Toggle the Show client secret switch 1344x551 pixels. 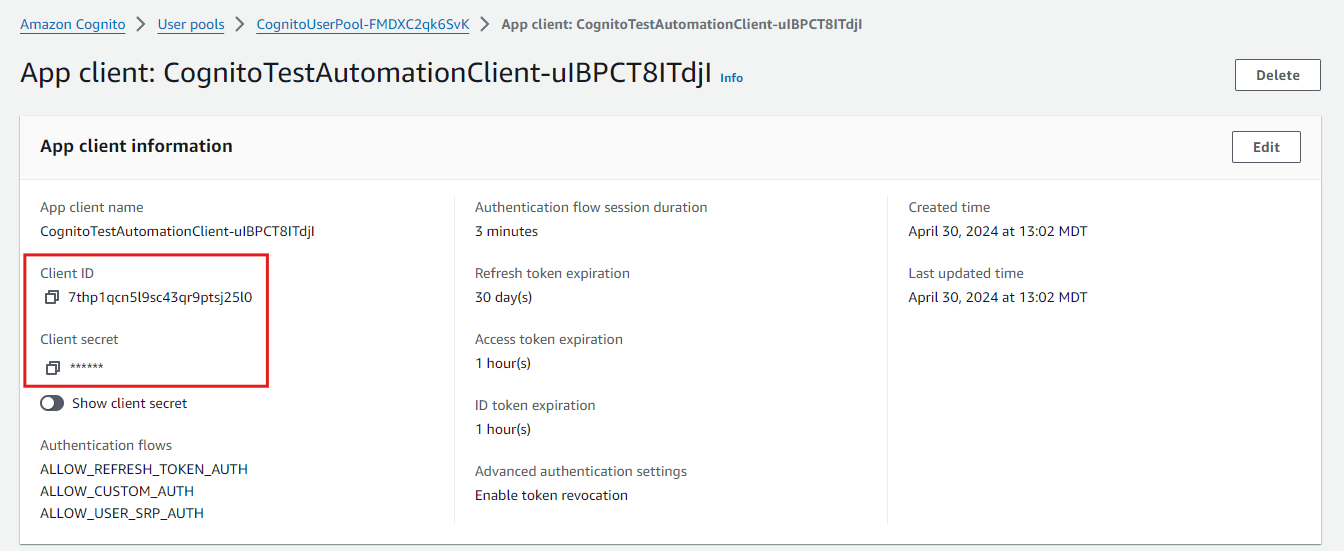click(x=52, y=403)
